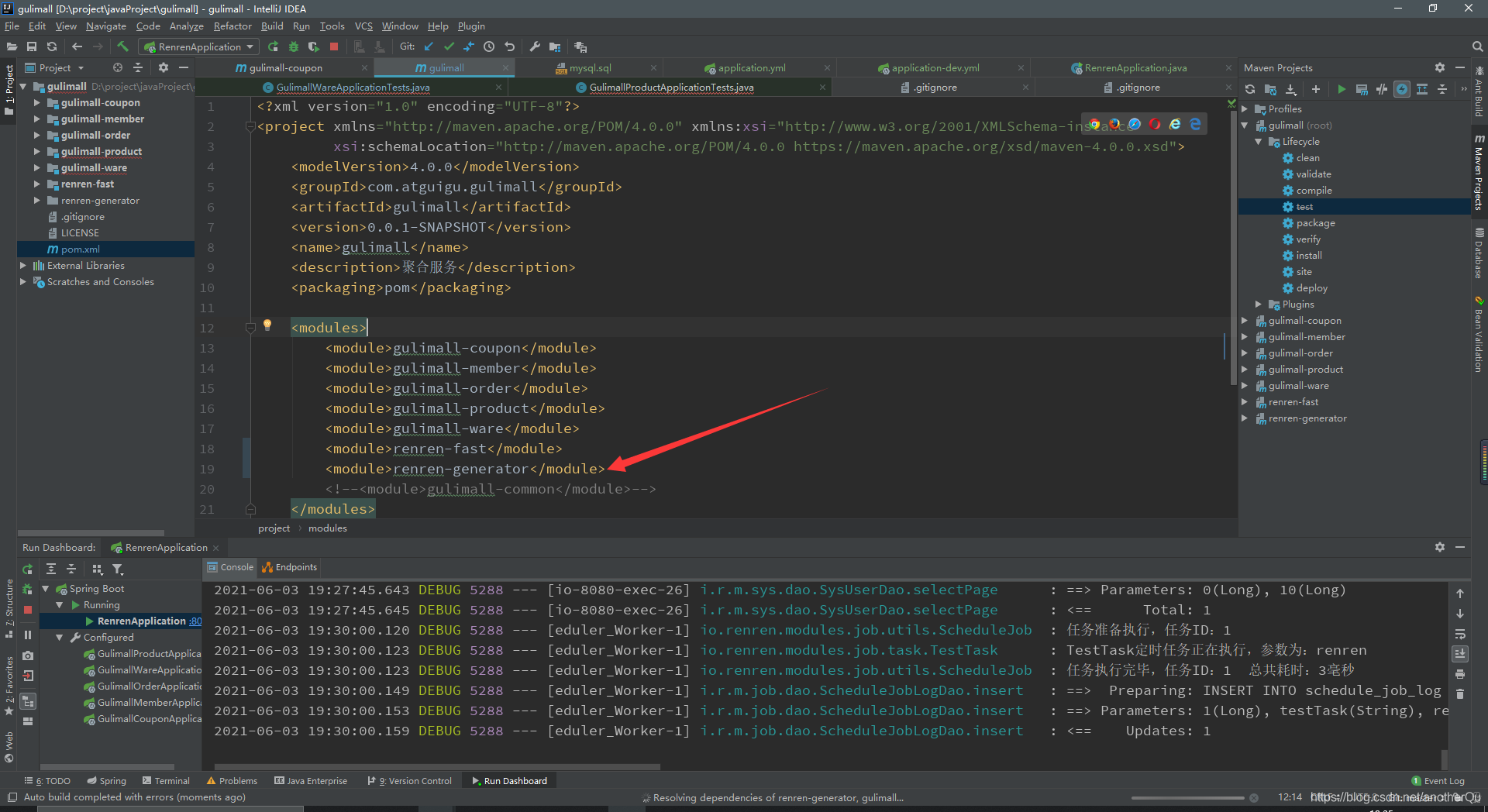This screenshot has width=1488, height=812.
Task: Open the VCS menu
Action: tap(363, 26)
